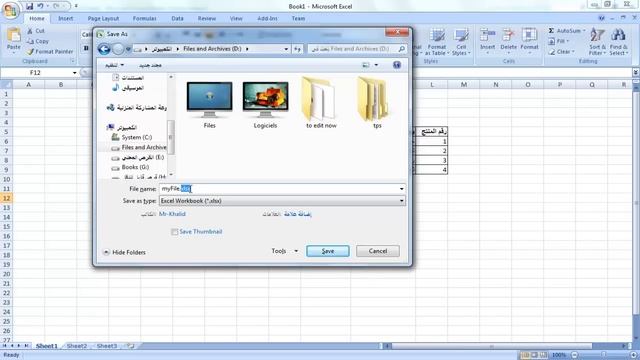Open Format as Table gallery
The width and height of the screenshot is (640, 360).
click(437, 42)
